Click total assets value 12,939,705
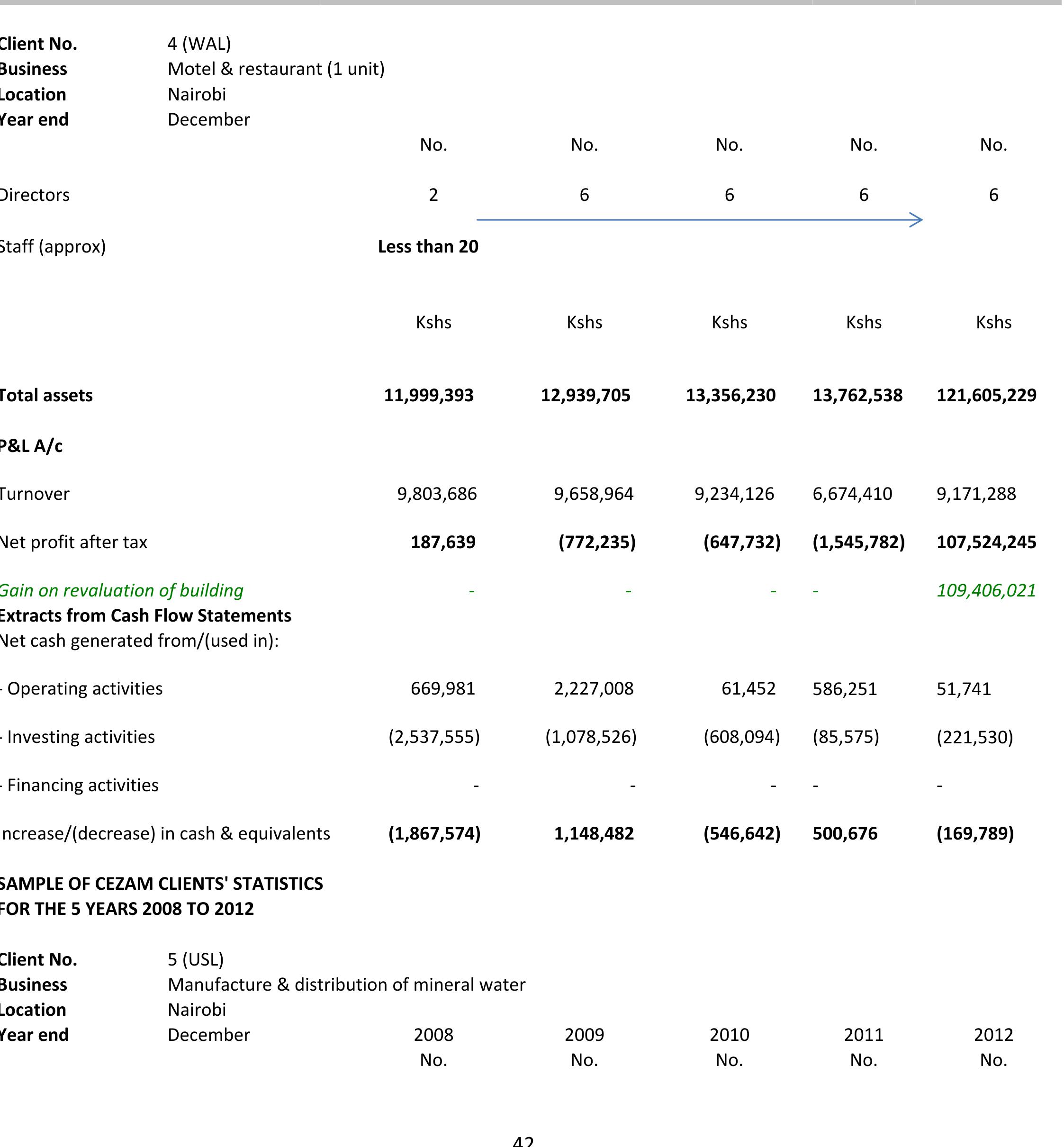 (586, 396)
